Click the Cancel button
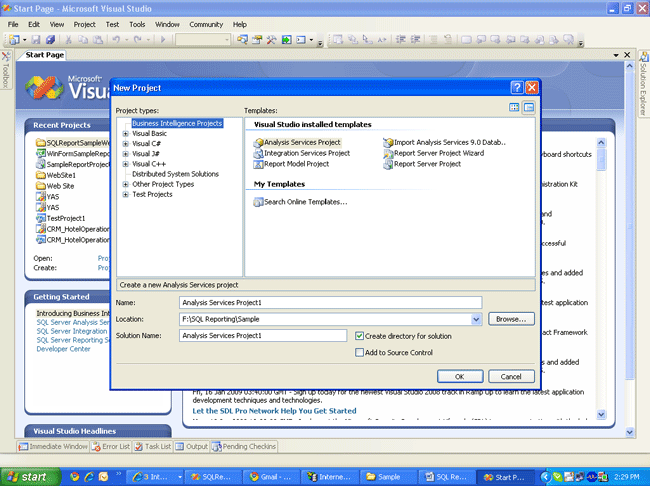 coord(511,377)
